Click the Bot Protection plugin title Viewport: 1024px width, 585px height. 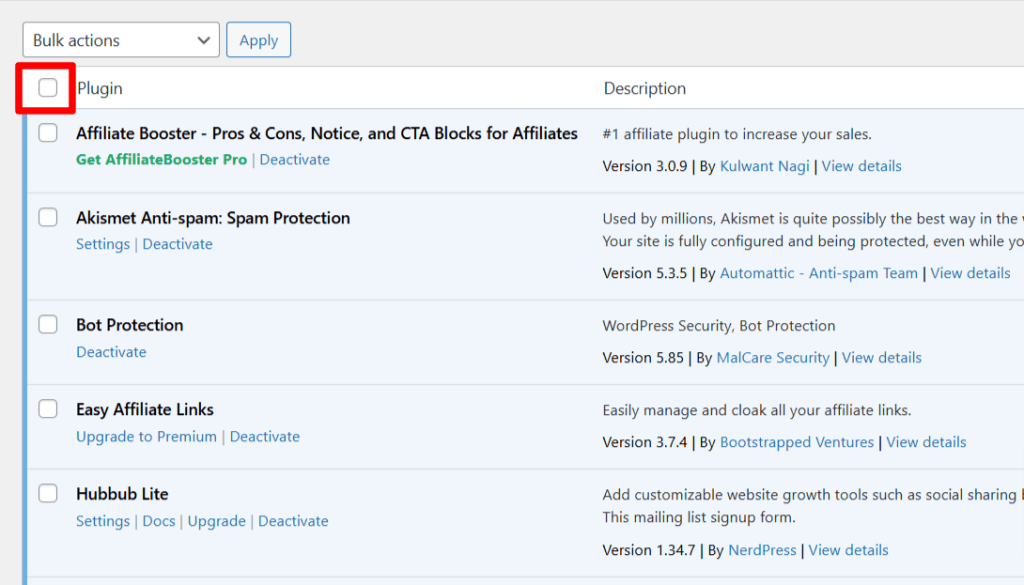(129, 325)
